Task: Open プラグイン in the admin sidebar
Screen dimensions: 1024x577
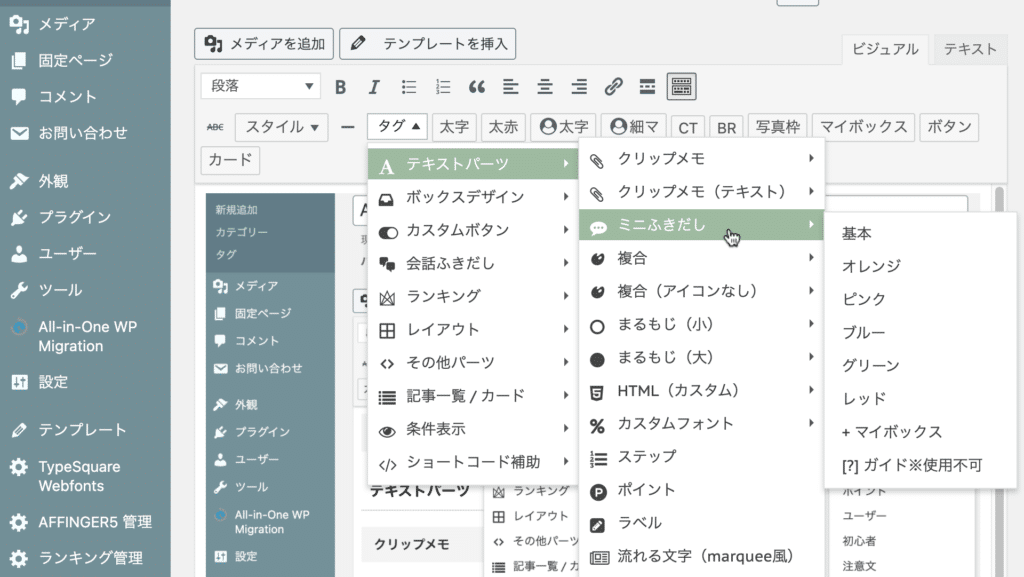Action: click(74, 217)
